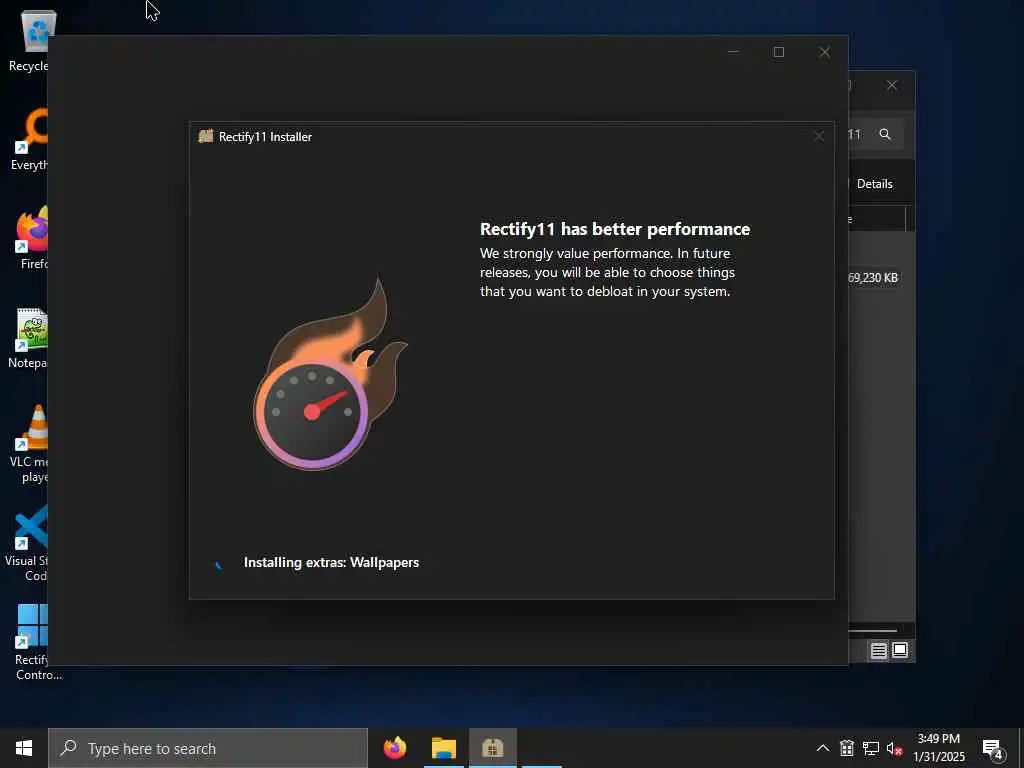Click the spinning progress indicator

tap(219, 564)
